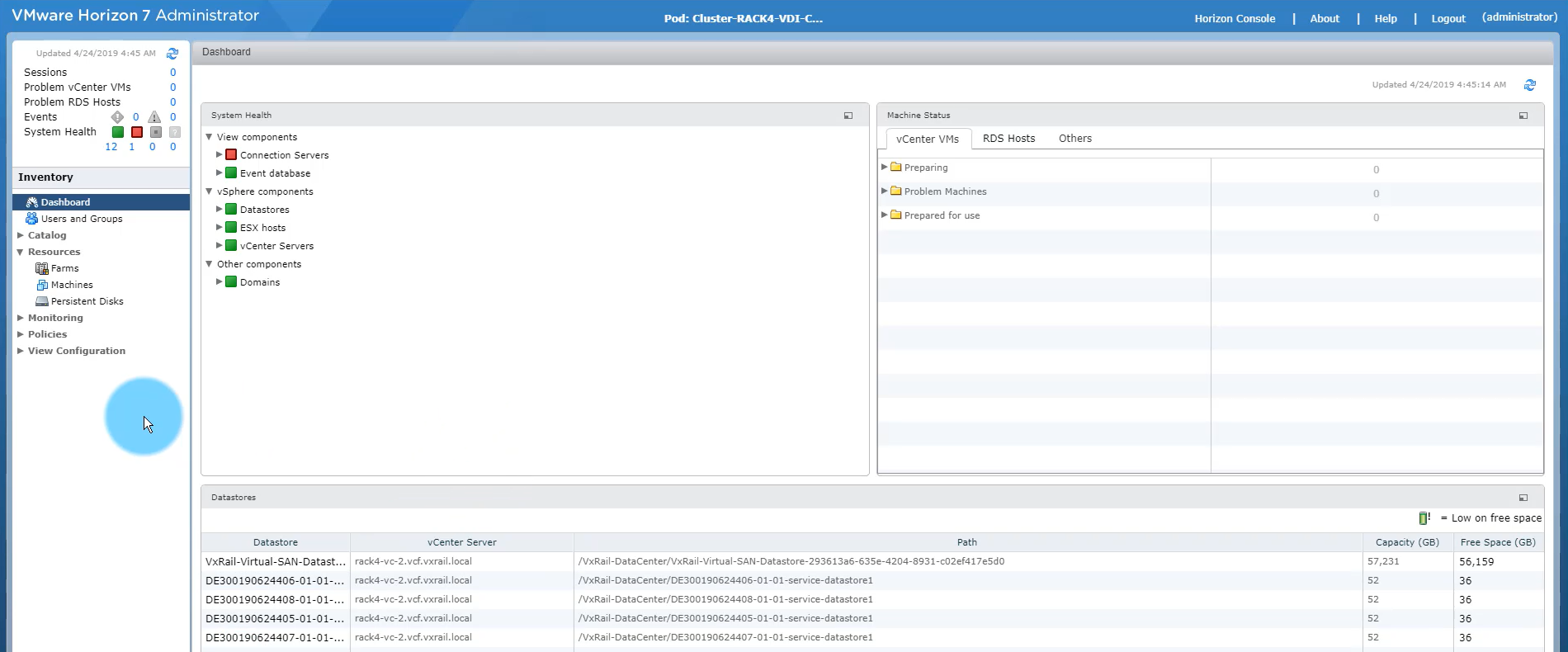The image size is (1568, 652).
Task: Expand the Monitoring inventory section
Action: point(21,318)
